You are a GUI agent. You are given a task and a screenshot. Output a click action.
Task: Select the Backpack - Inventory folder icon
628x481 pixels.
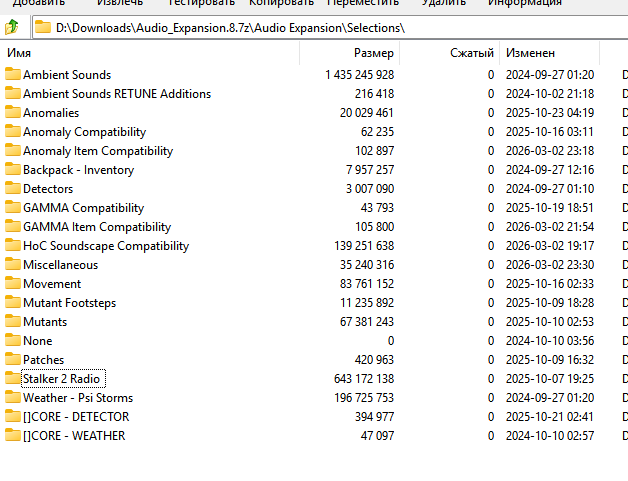coord(13,169)
